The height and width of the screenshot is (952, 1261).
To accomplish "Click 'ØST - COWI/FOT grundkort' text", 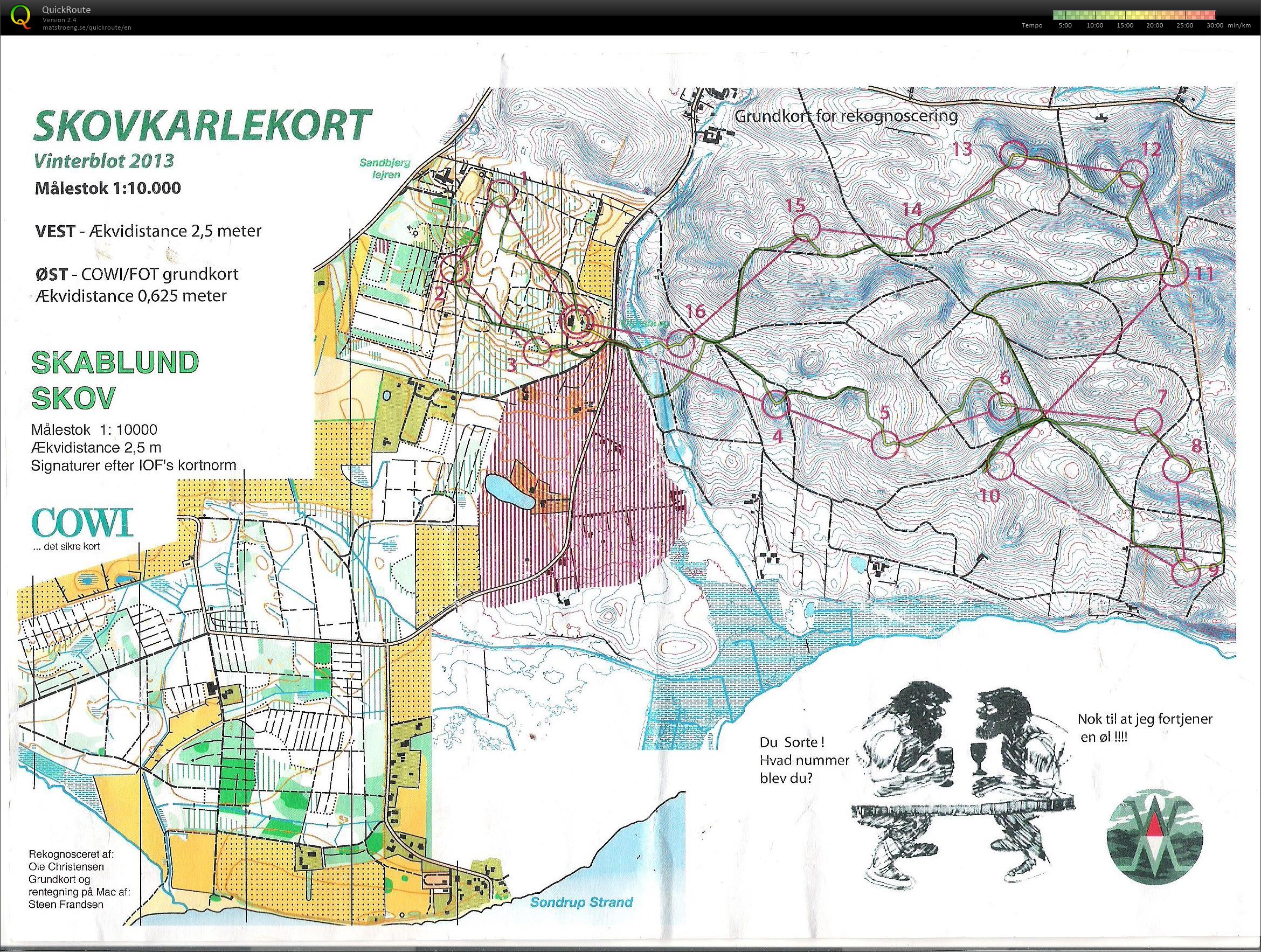I will click(136, 274).
